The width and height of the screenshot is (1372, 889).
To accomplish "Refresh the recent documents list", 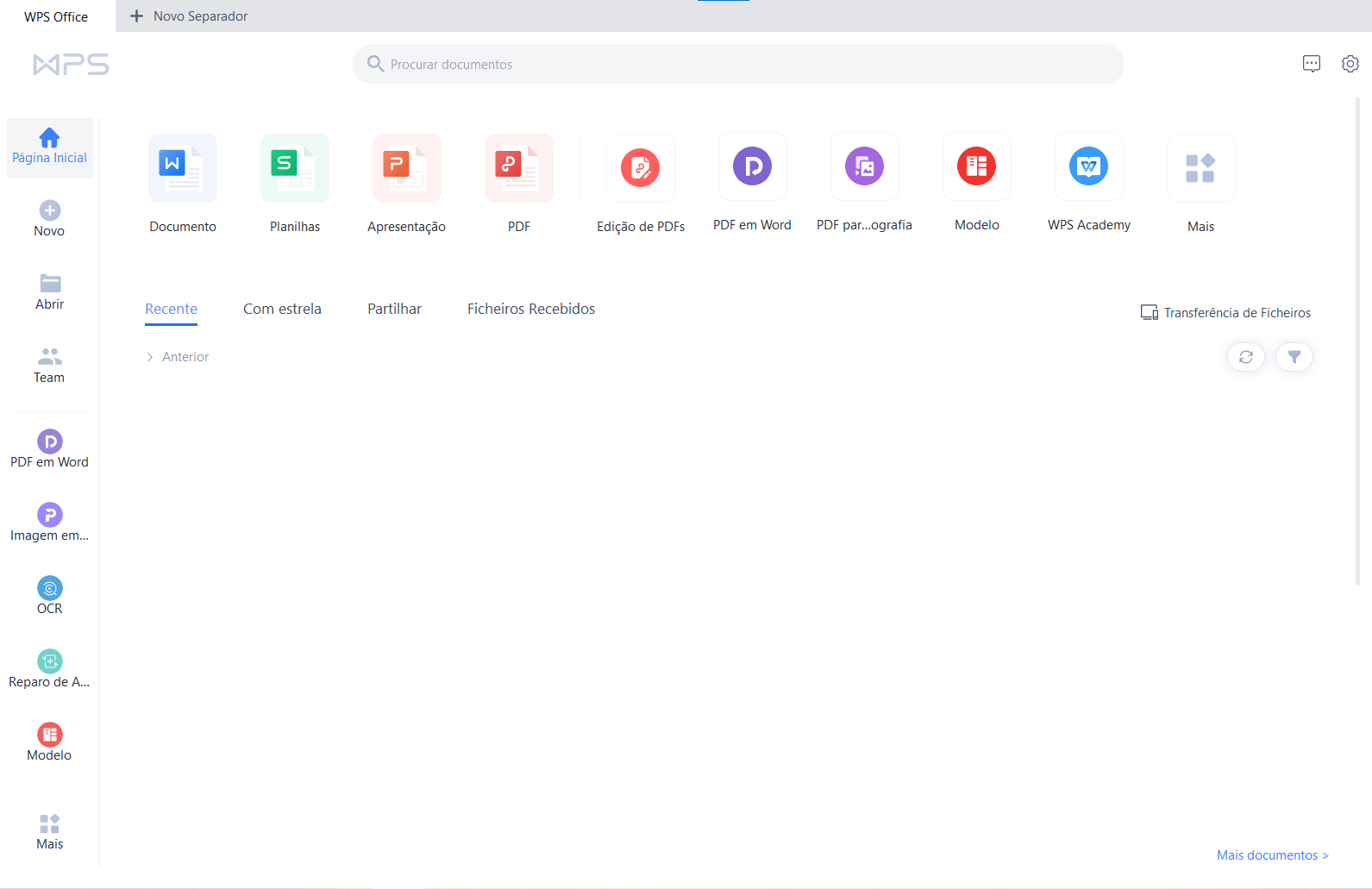I will pyautogui.click(x=1246, y=357).
